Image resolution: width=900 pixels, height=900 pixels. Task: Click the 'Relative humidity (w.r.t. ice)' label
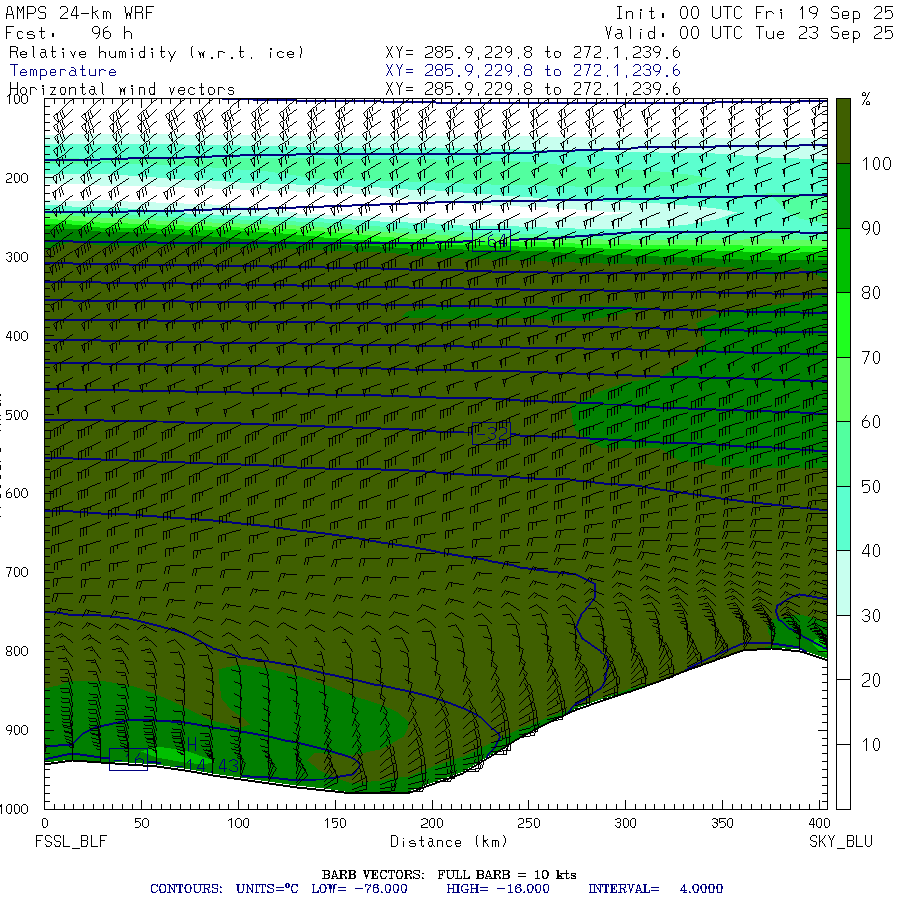(x=156, y=53)
